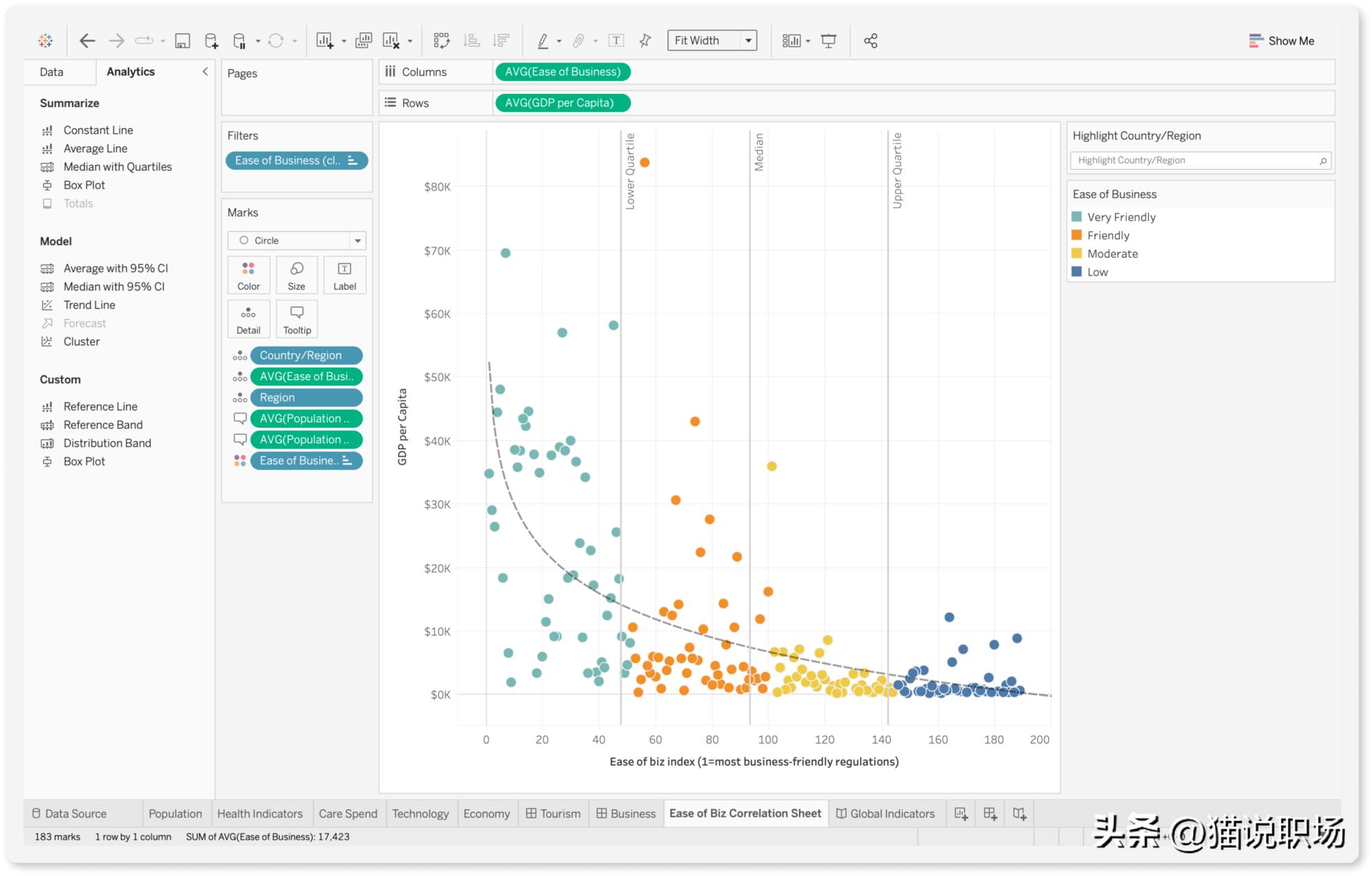Click the Save icon in toolbar
This screenshot has width=1372, height=876.
coord(182,41)
